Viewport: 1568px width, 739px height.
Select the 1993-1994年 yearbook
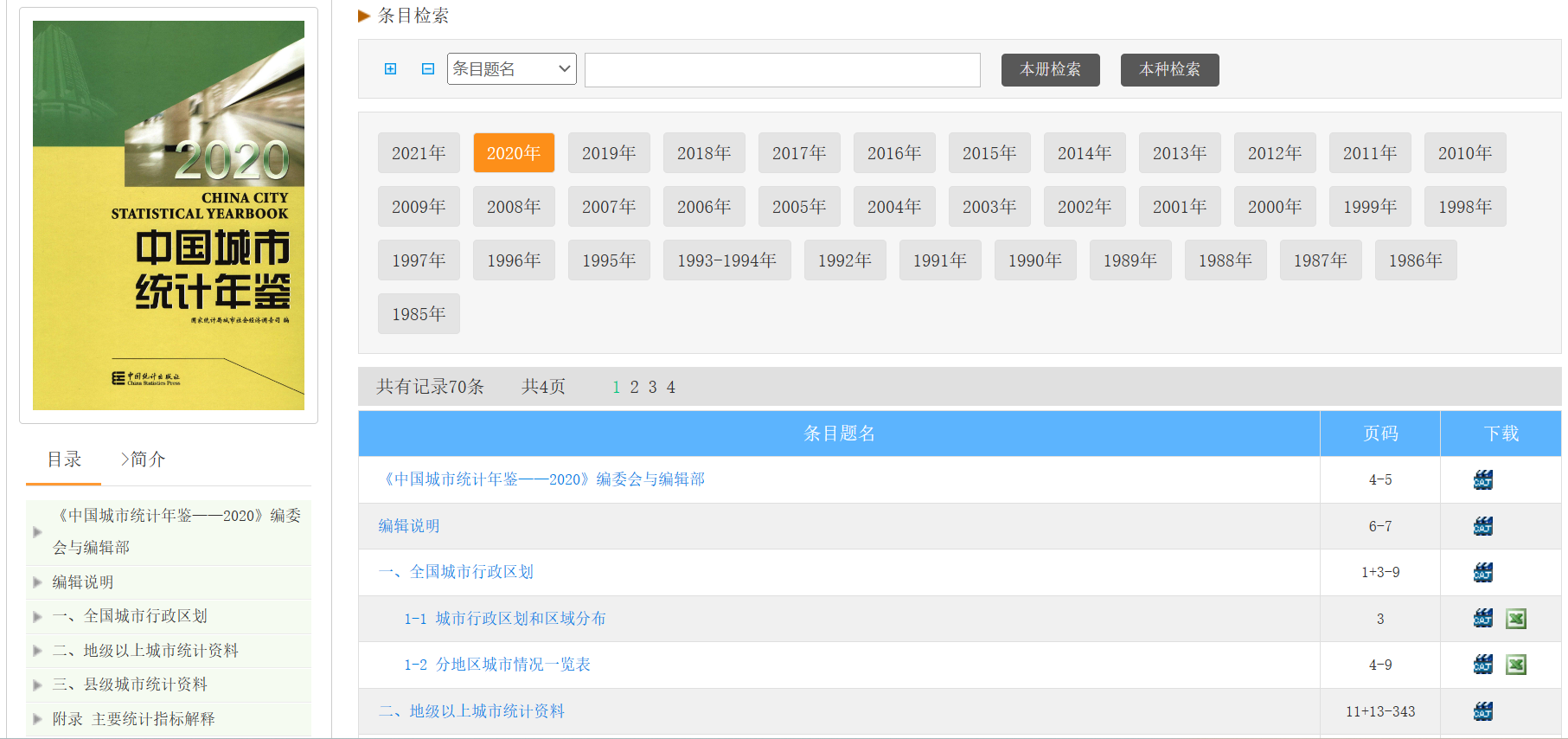[x=726, y=260]
